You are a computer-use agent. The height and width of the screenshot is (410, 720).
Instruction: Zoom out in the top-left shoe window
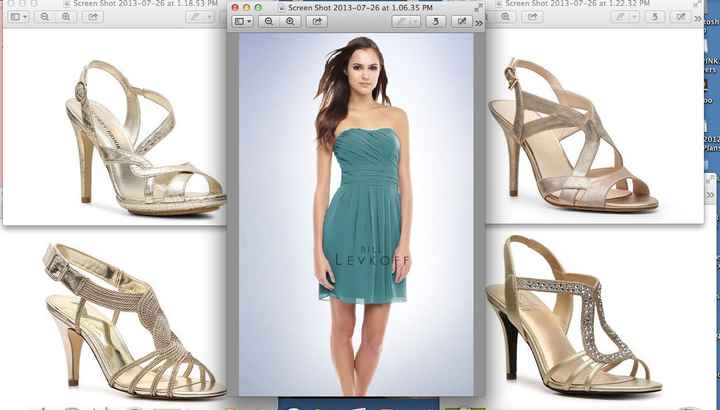(x=45, y=17)
